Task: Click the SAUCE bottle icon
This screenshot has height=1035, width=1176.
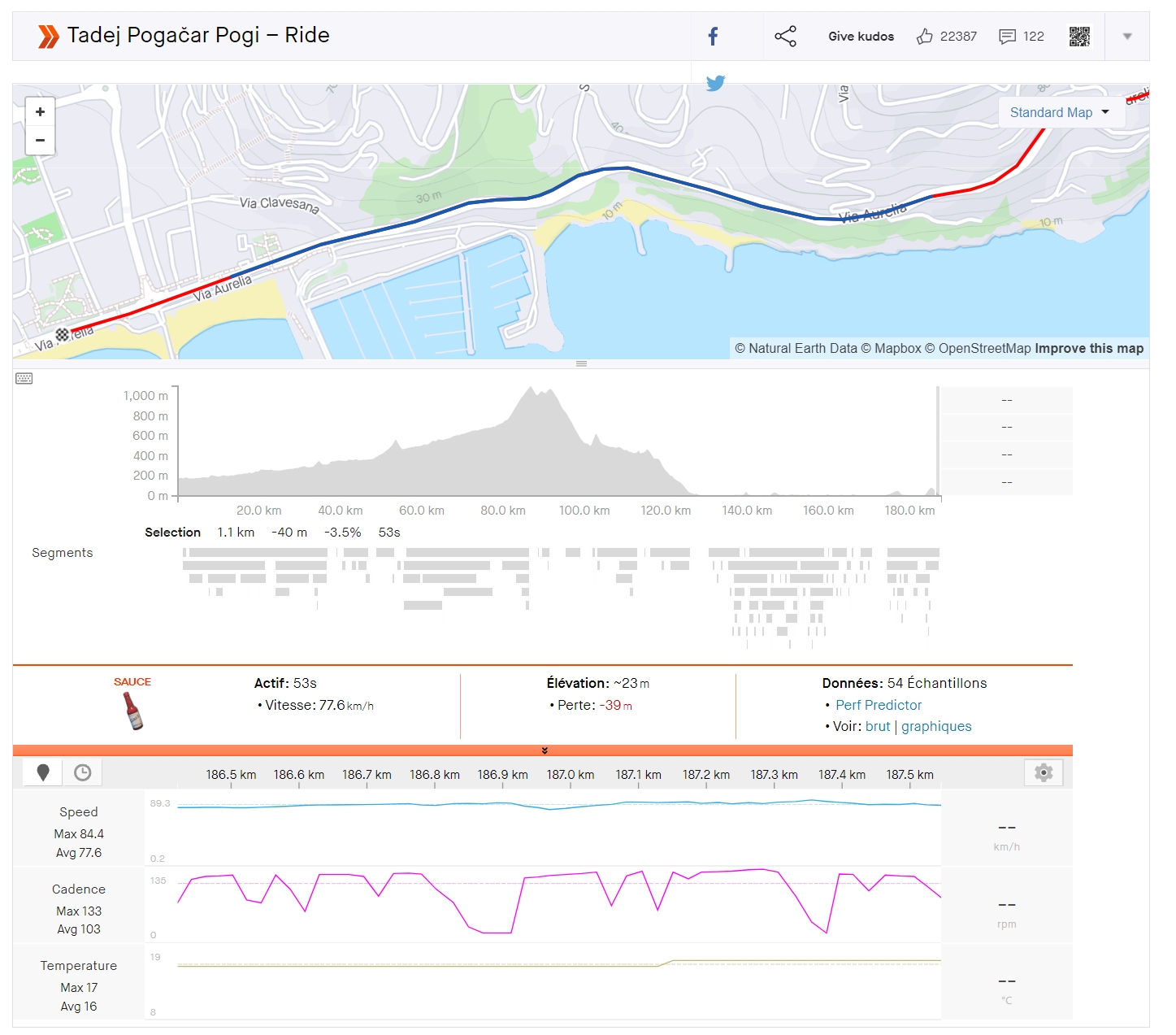Action: pyautogui.click(x=132, y=710)
